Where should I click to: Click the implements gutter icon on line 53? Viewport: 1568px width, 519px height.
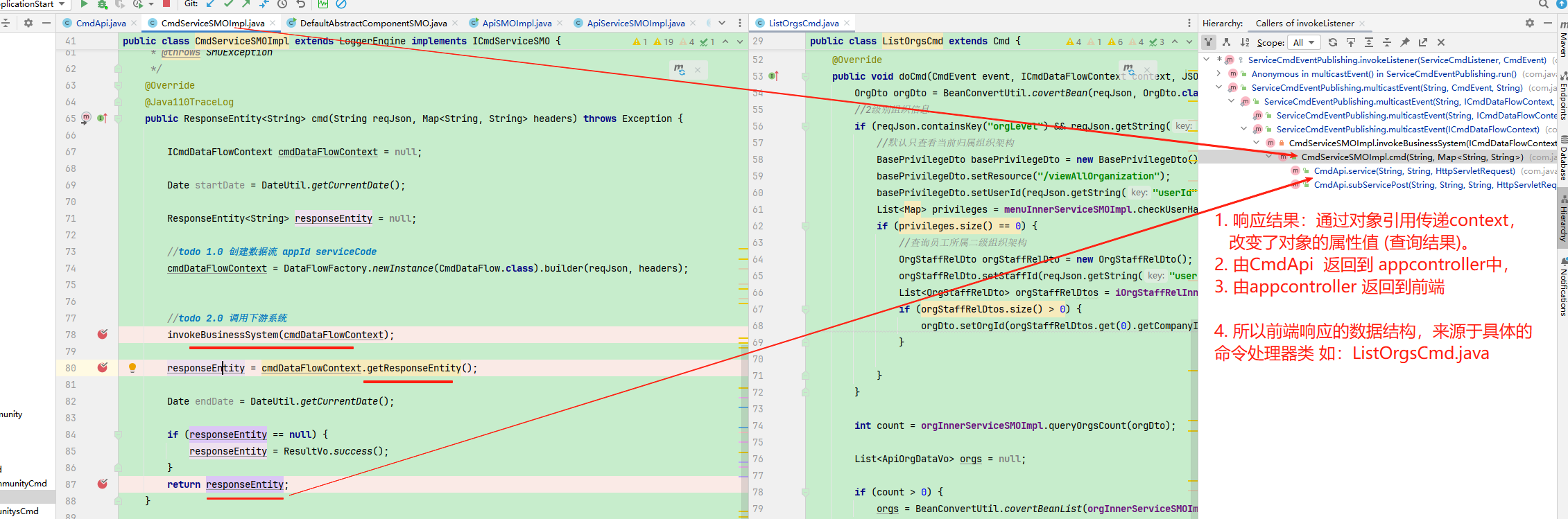click(x=773, y=76)
